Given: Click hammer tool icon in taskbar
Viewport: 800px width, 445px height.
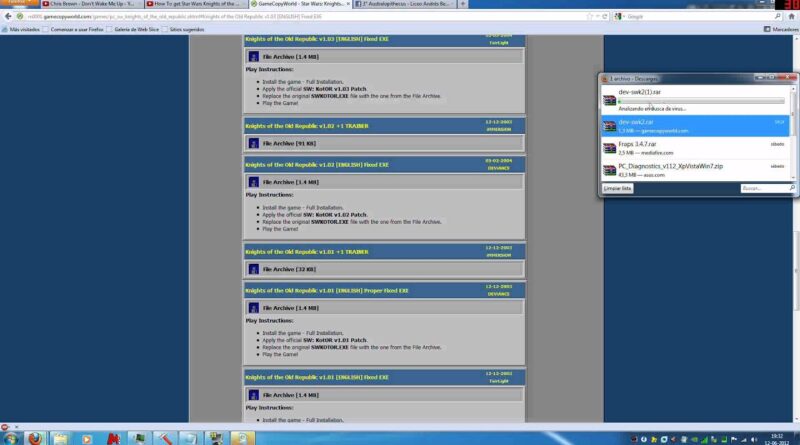Looking at the screenshot, I should point(164,438).
